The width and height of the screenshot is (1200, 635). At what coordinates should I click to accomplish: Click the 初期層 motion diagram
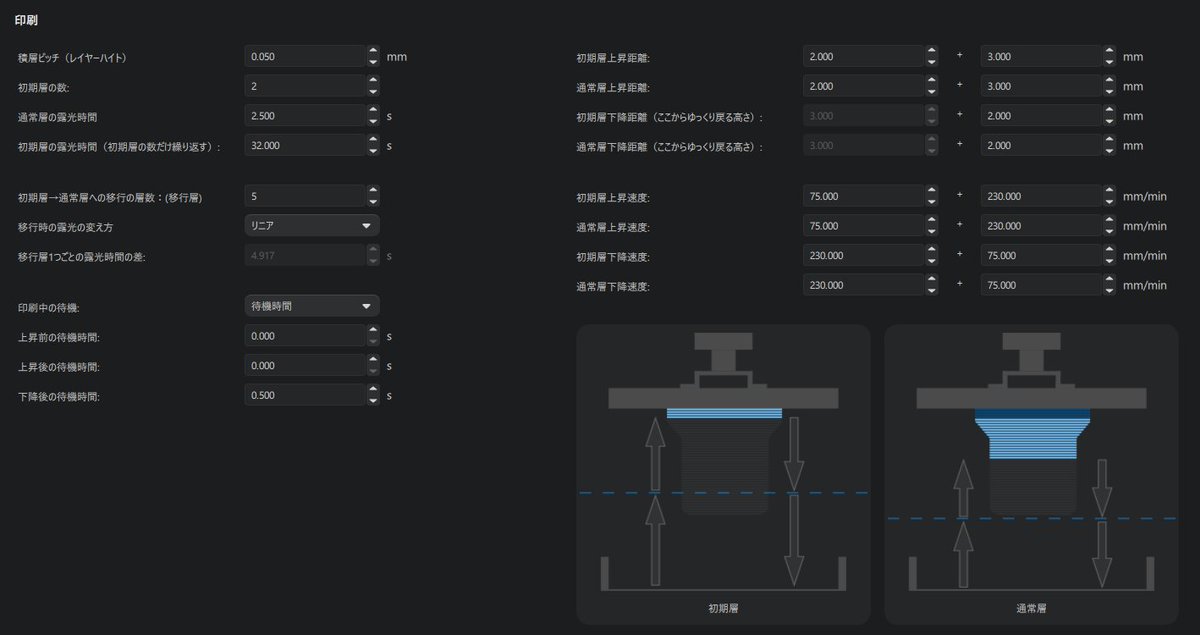(723, 474)
